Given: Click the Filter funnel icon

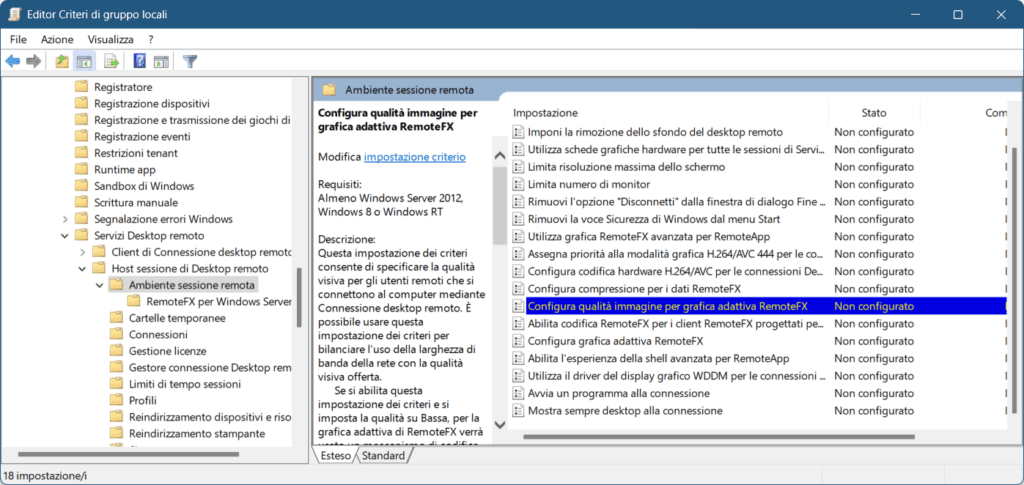Looking at the screenshot, I should coord(190,62).
